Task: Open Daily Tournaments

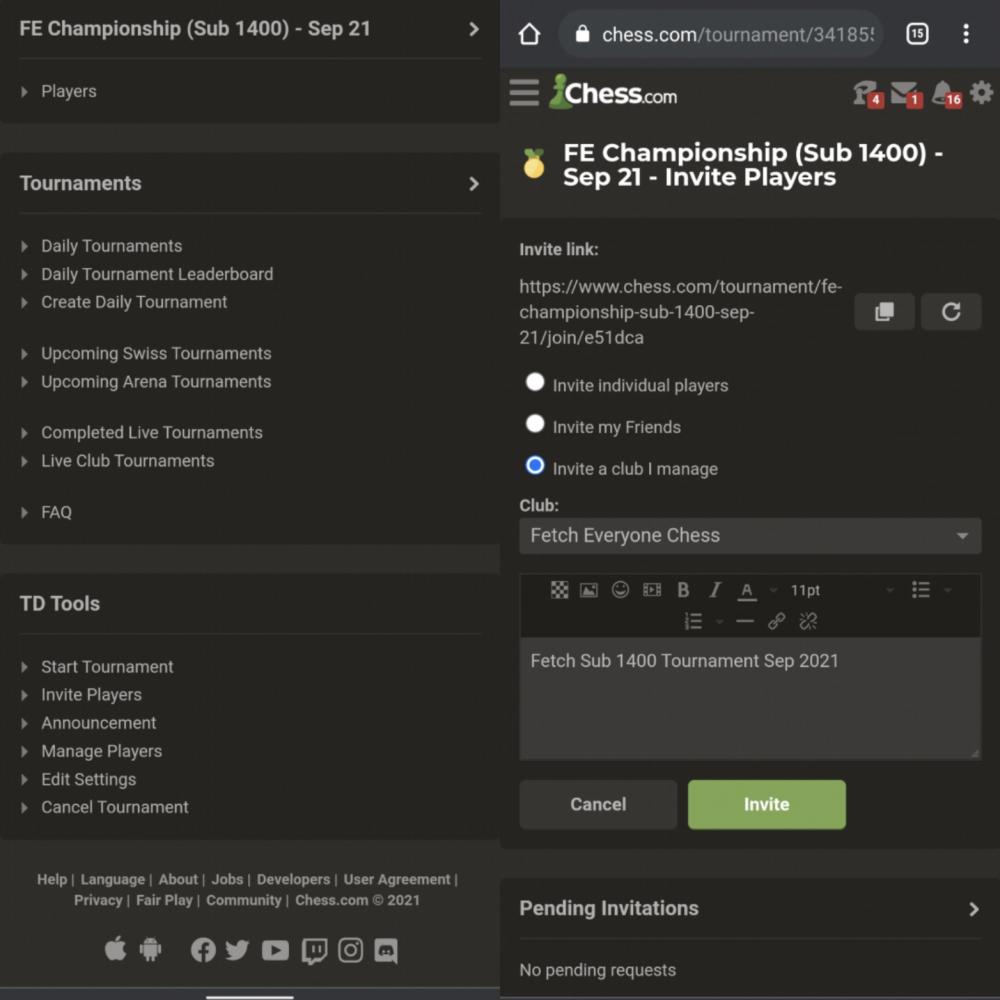Action: 112,246
